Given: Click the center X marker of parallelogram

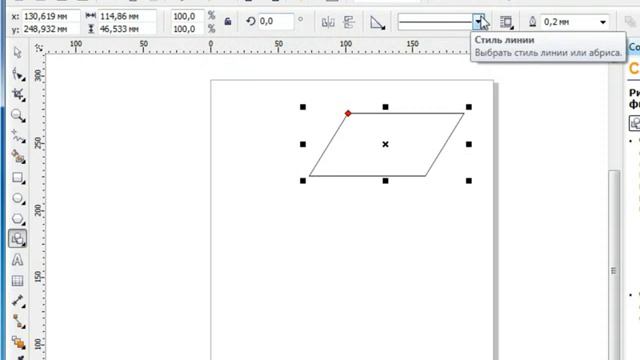Looking at the screenshot, I should coord(385,144).
